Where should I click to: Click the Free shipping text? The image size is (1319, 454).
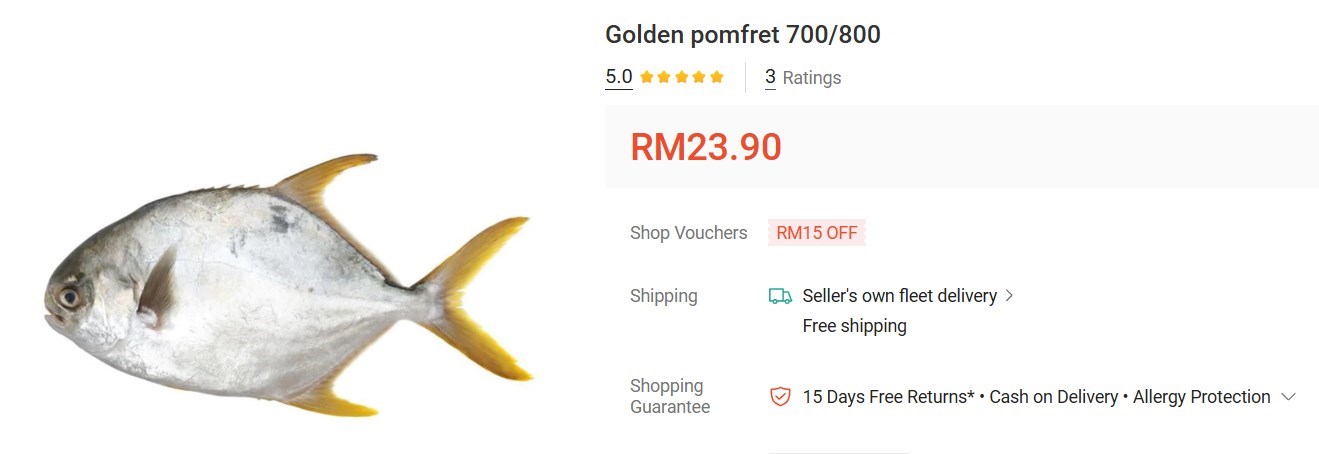pyautogui.click(x=855, y=326)
